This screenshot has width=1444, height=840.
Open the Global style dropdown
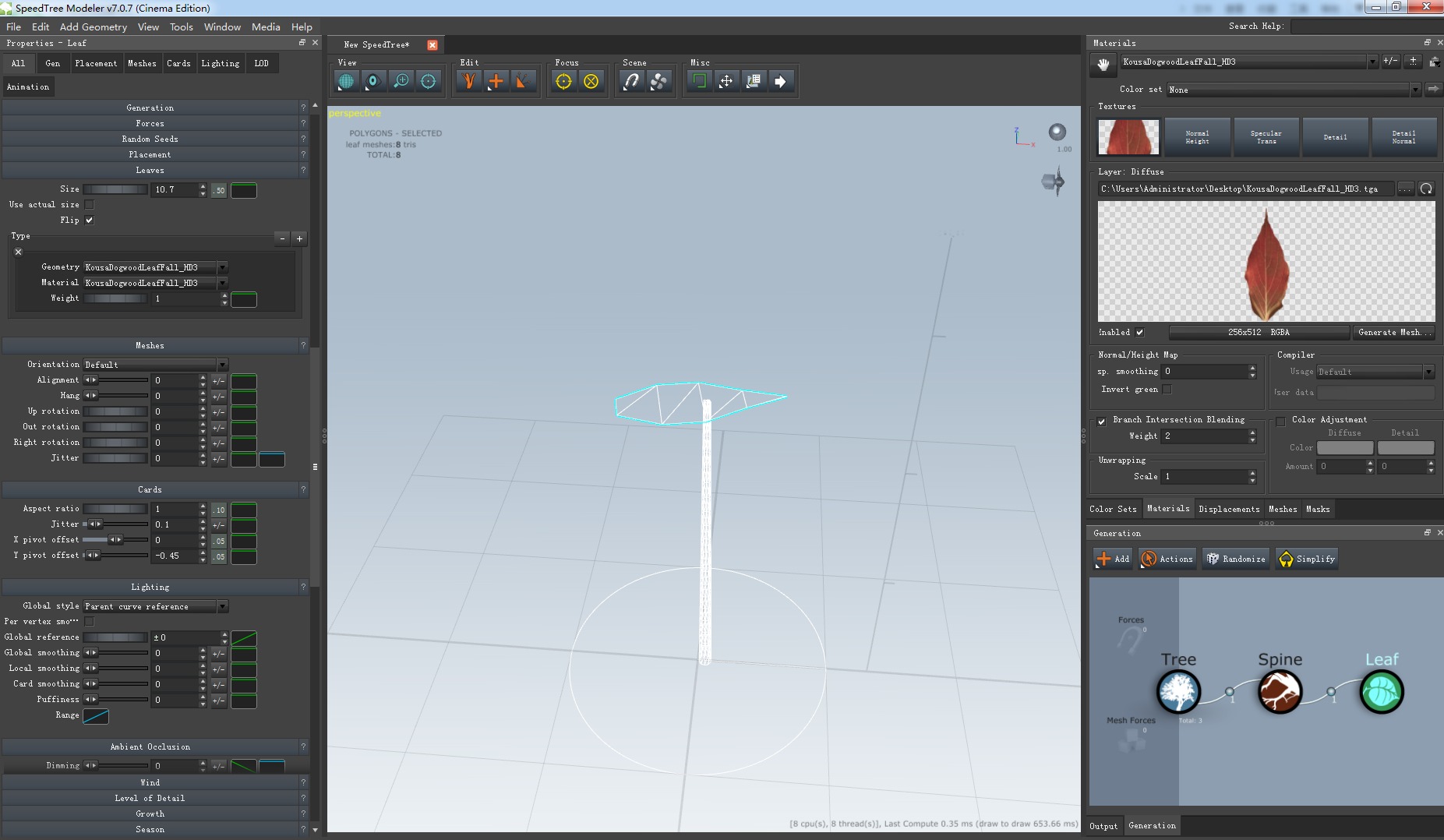point(155,606)
